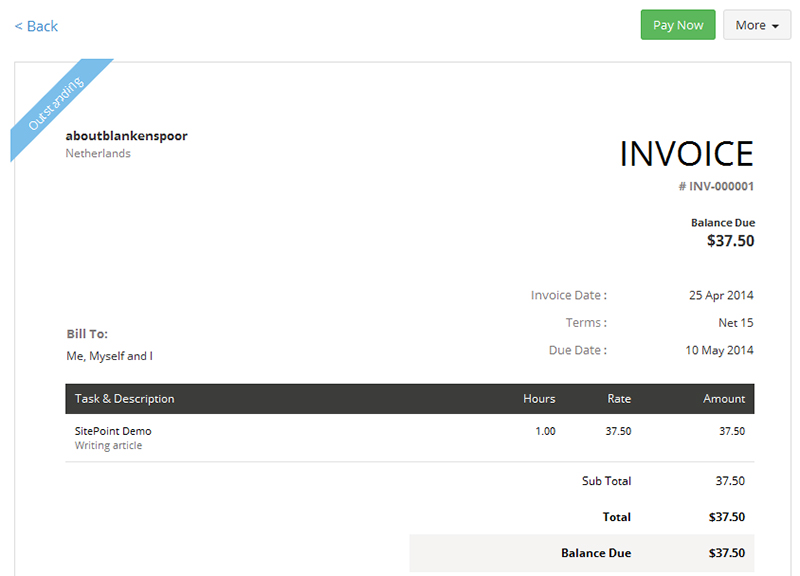The image size is (800, 576).
Task: Click the large INVOICE heading
Action: [686, 154]
